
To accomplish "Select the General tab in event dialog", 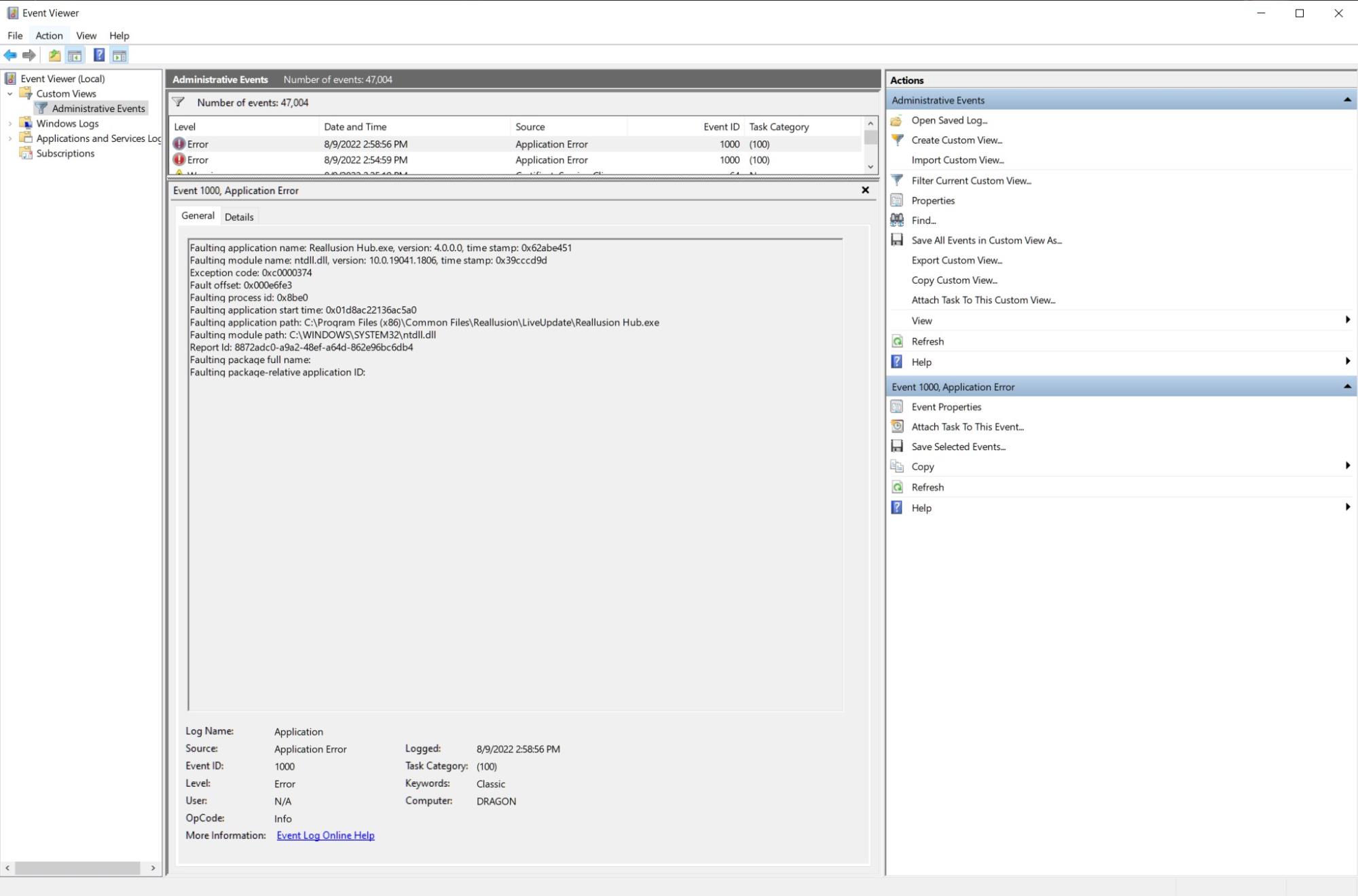I will pyautogui.click(x=198, y=215).
